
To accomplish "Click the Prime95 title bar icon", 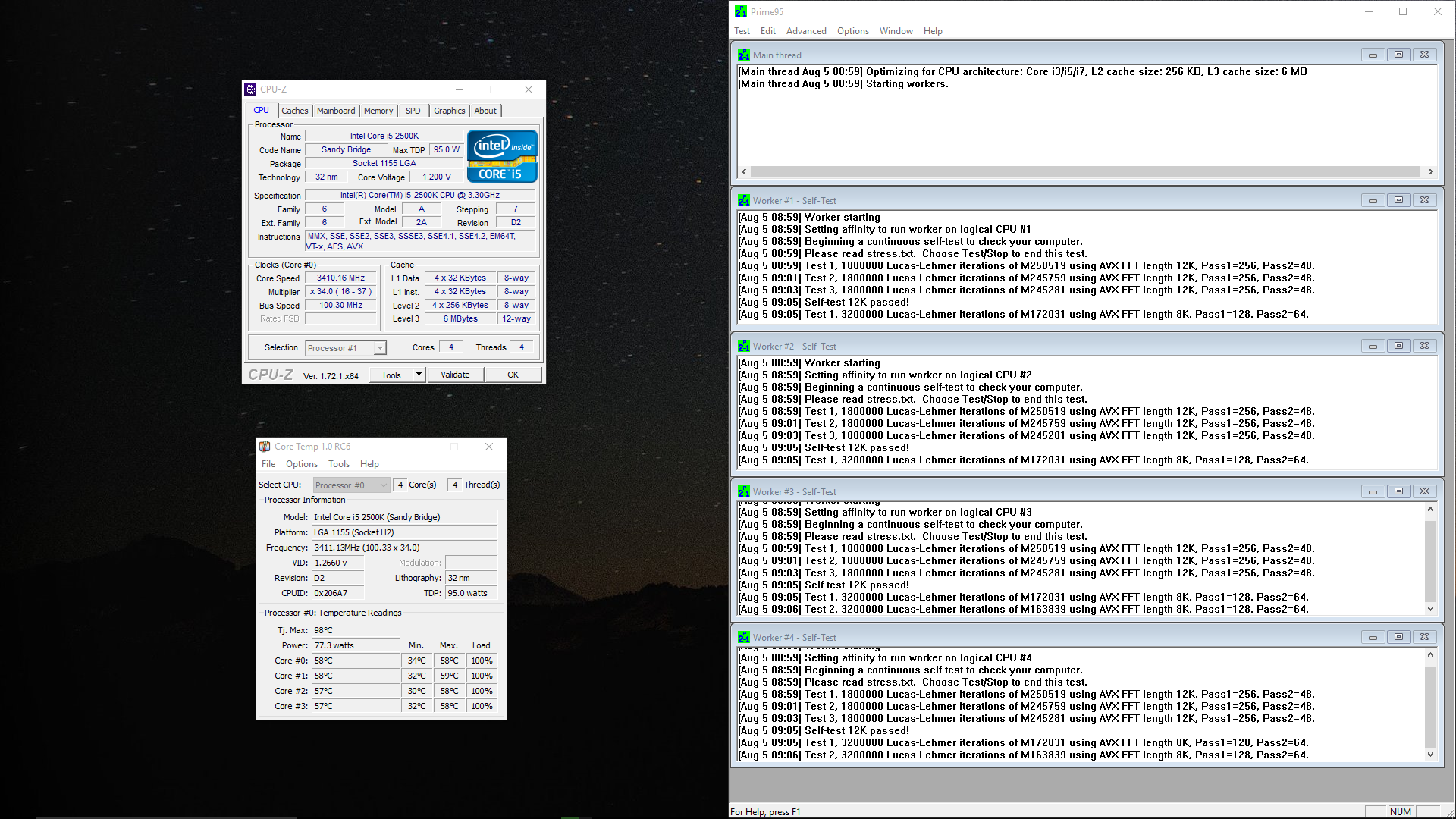I will point(741,11).
